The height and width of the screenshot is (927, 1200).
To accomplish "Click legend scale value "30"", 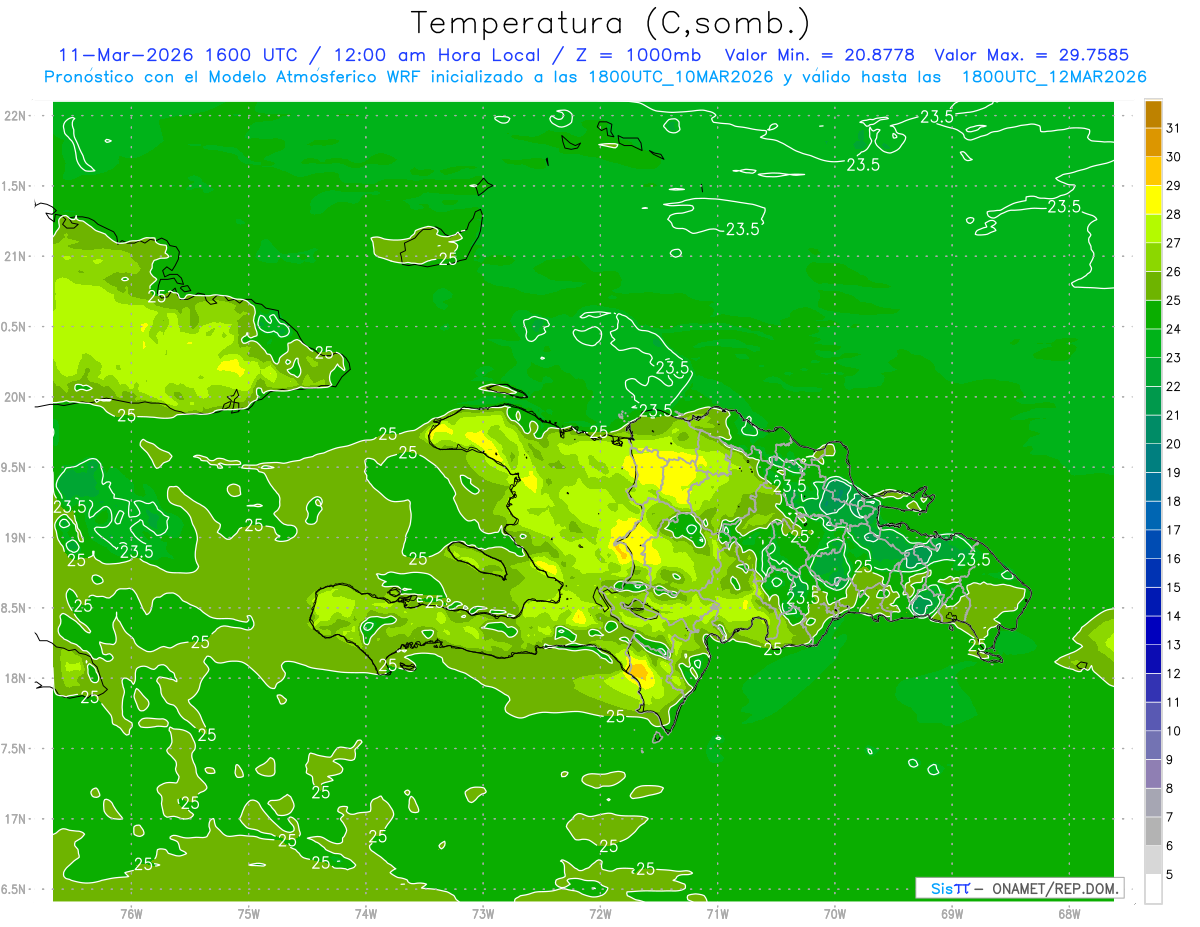I will pyautogui.click(x=1174, y=157).
